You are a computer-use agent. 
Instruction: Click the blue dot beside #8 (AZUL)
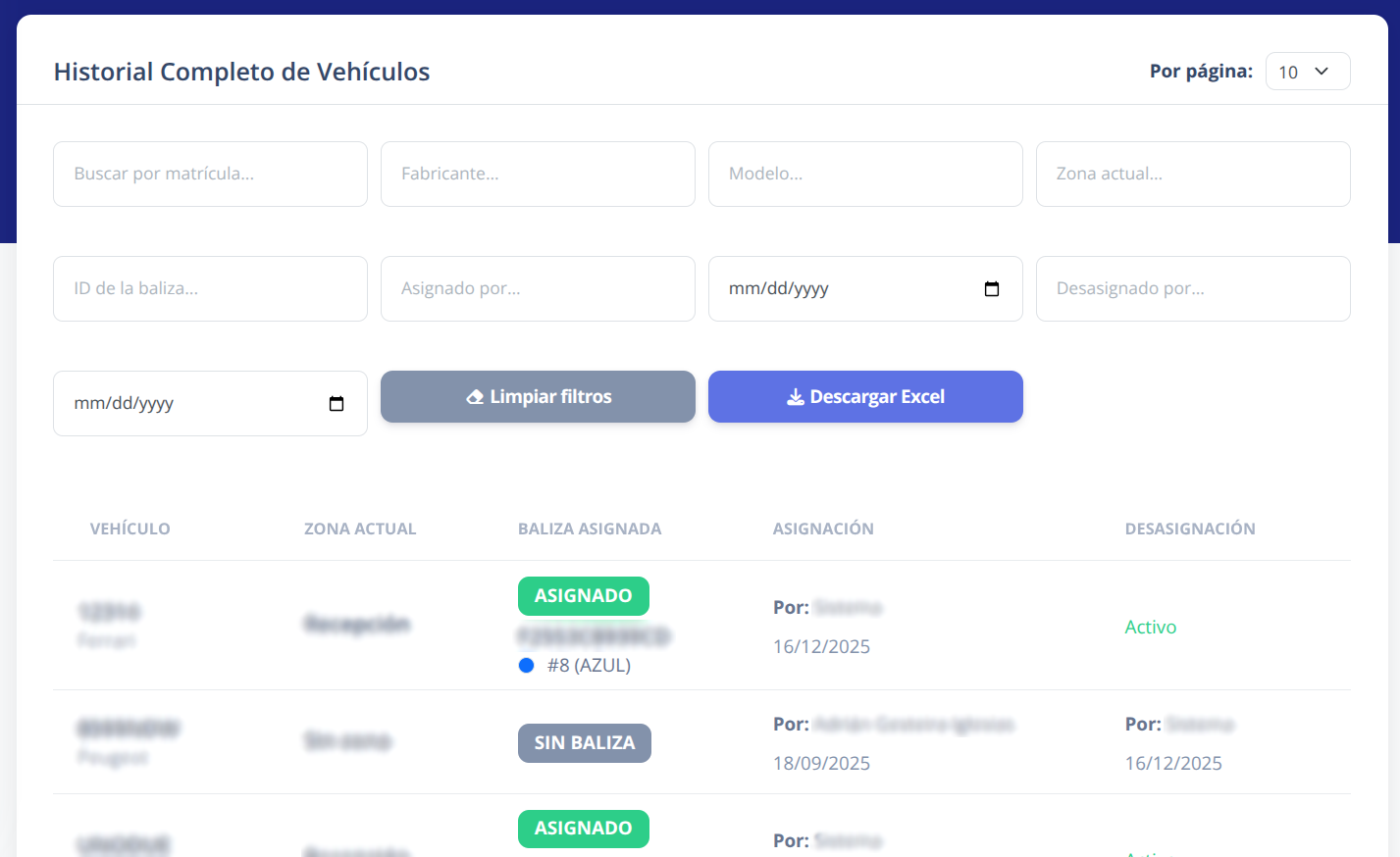[x=526, y=665]
